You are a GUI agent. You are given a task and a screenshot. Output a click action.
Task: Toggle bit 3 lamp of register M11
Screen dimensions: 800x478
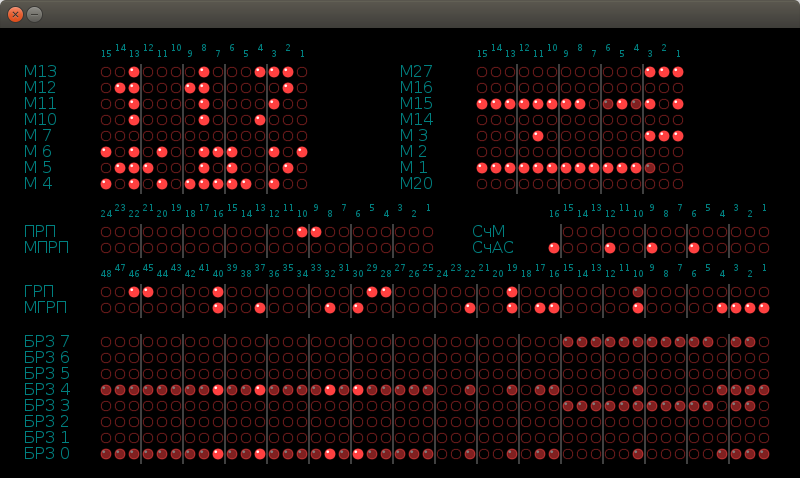coord(274,104)
